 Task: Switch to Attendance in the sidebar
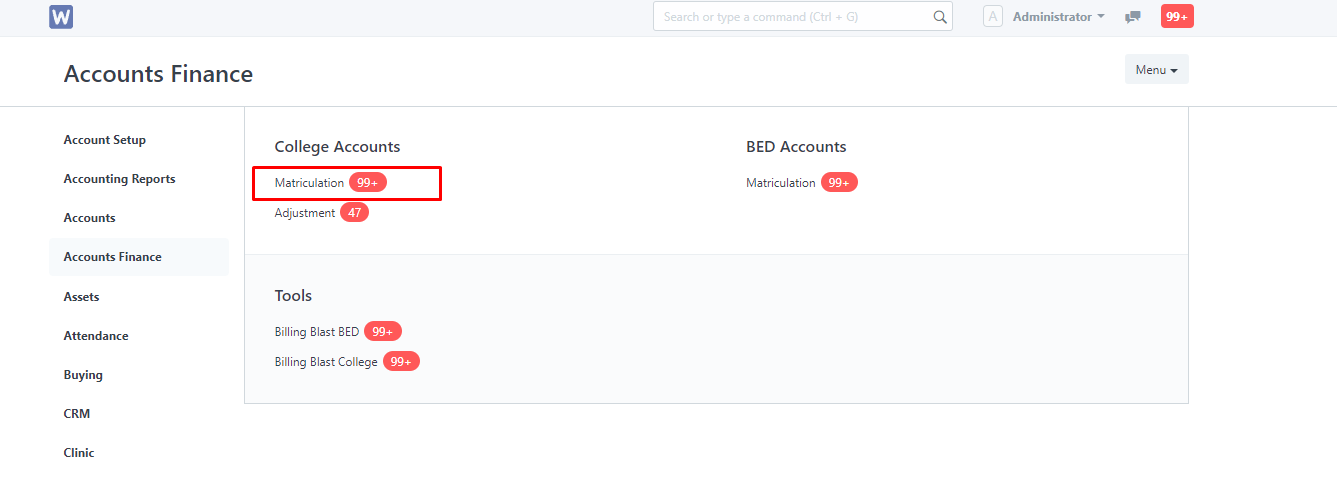(x=96, y=336)
